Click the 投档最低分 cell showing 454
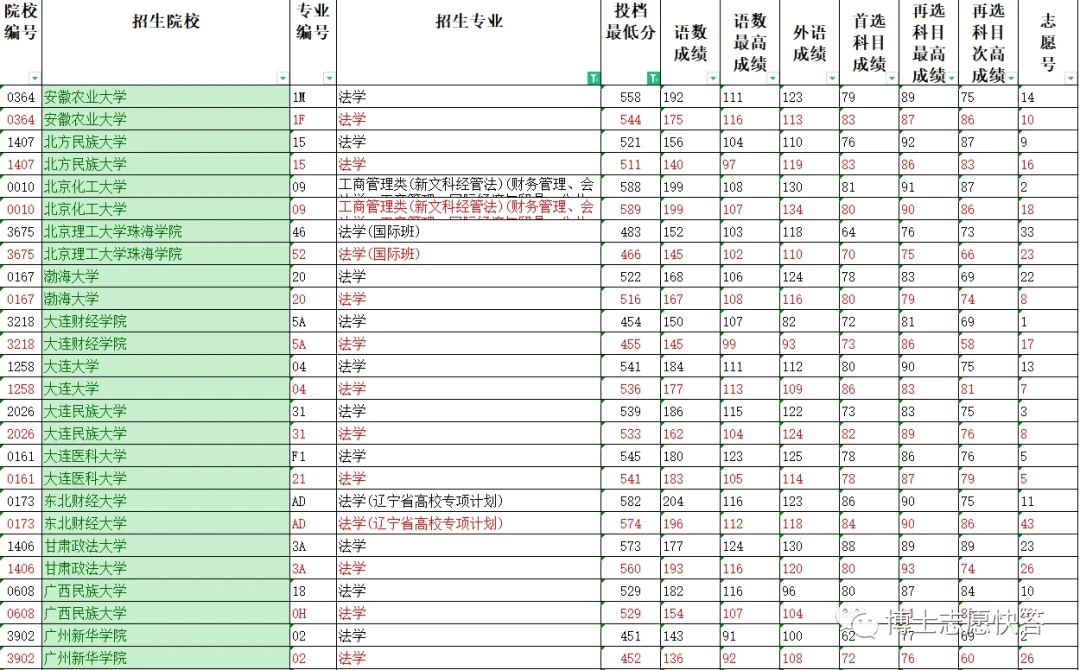This screenshot has width=1080, height=670. pos(631,322)
